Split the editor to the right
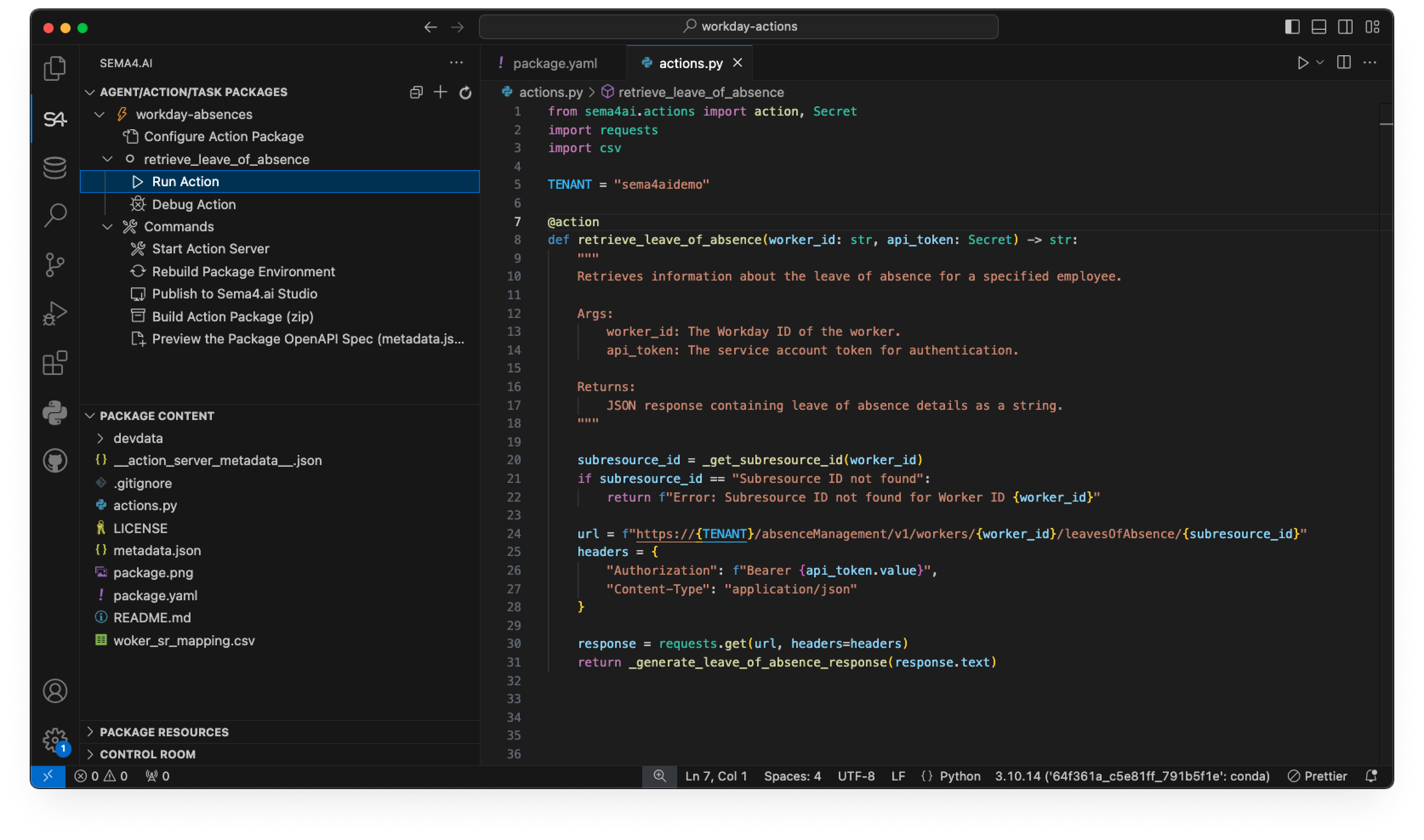1424x840 pixels. [1344, 63]
